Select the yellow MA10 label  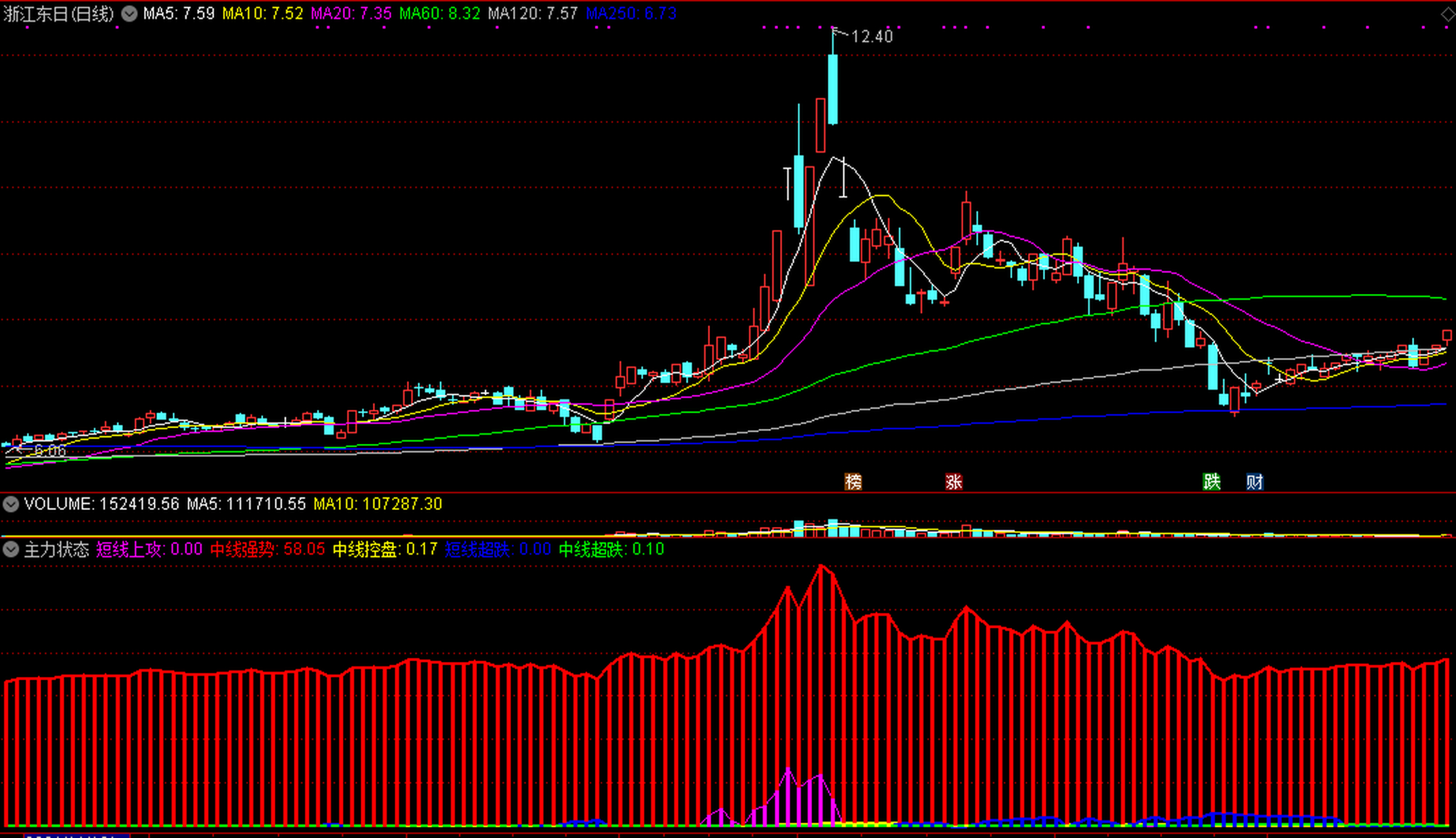pos(262,14)
